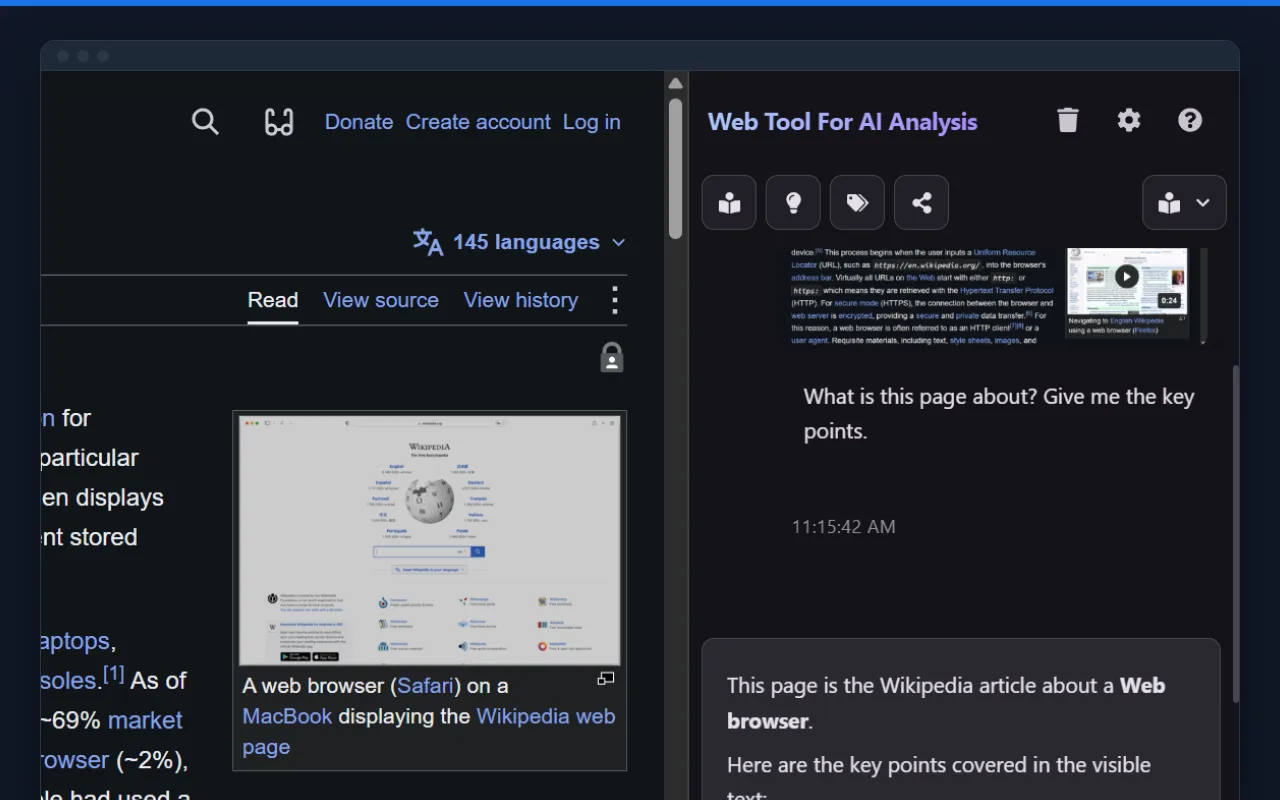This screenshot has width=1280, height=800.
Task: Click the 11:15:42 AM timestamp
Action: 844,526
